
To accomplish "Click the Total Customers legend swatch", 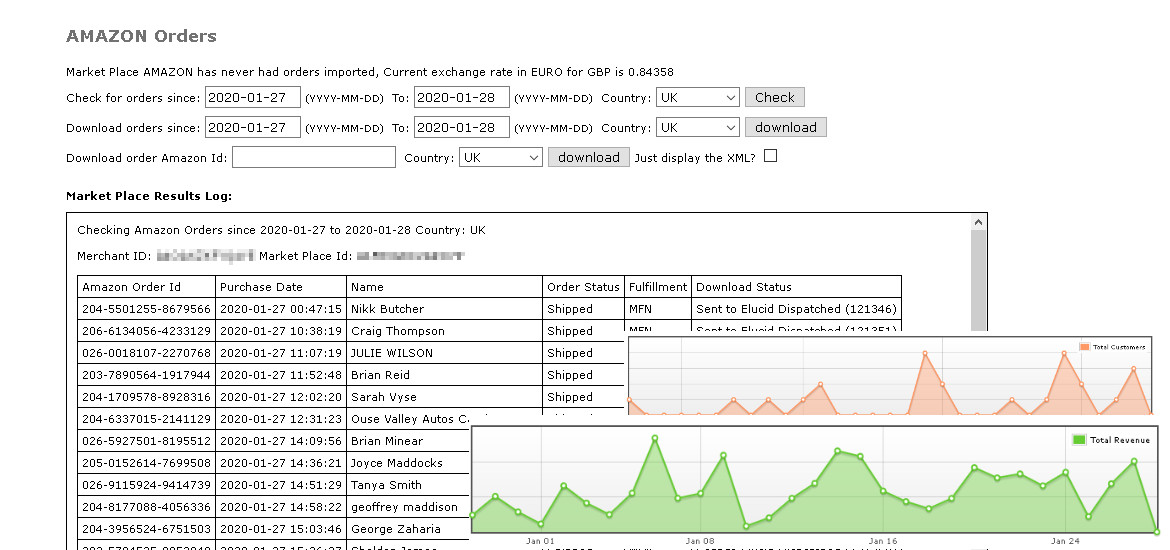I will [1084, 347].
